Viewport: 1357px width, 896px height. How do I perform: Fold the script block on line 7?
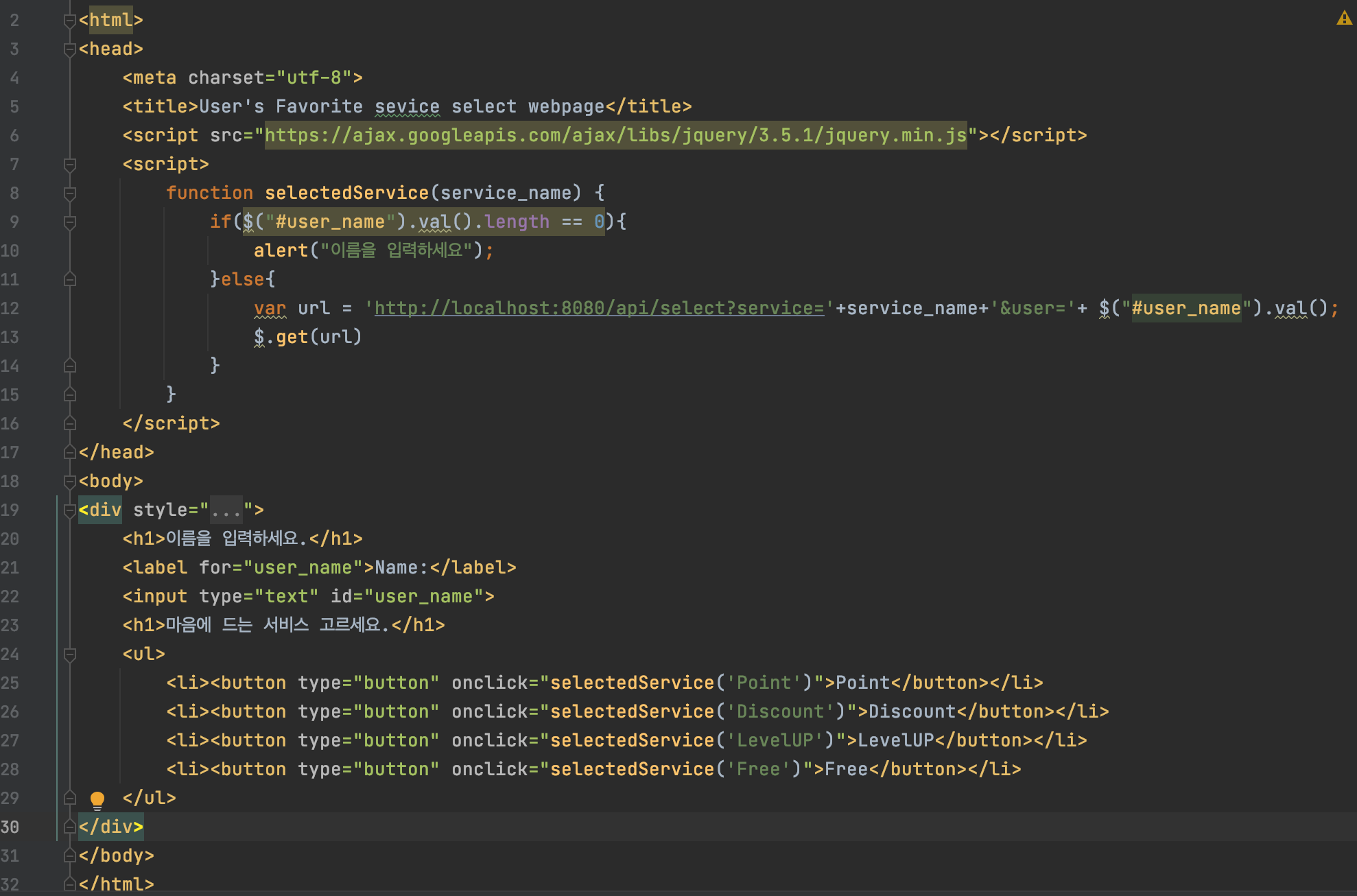click(69, 165)
